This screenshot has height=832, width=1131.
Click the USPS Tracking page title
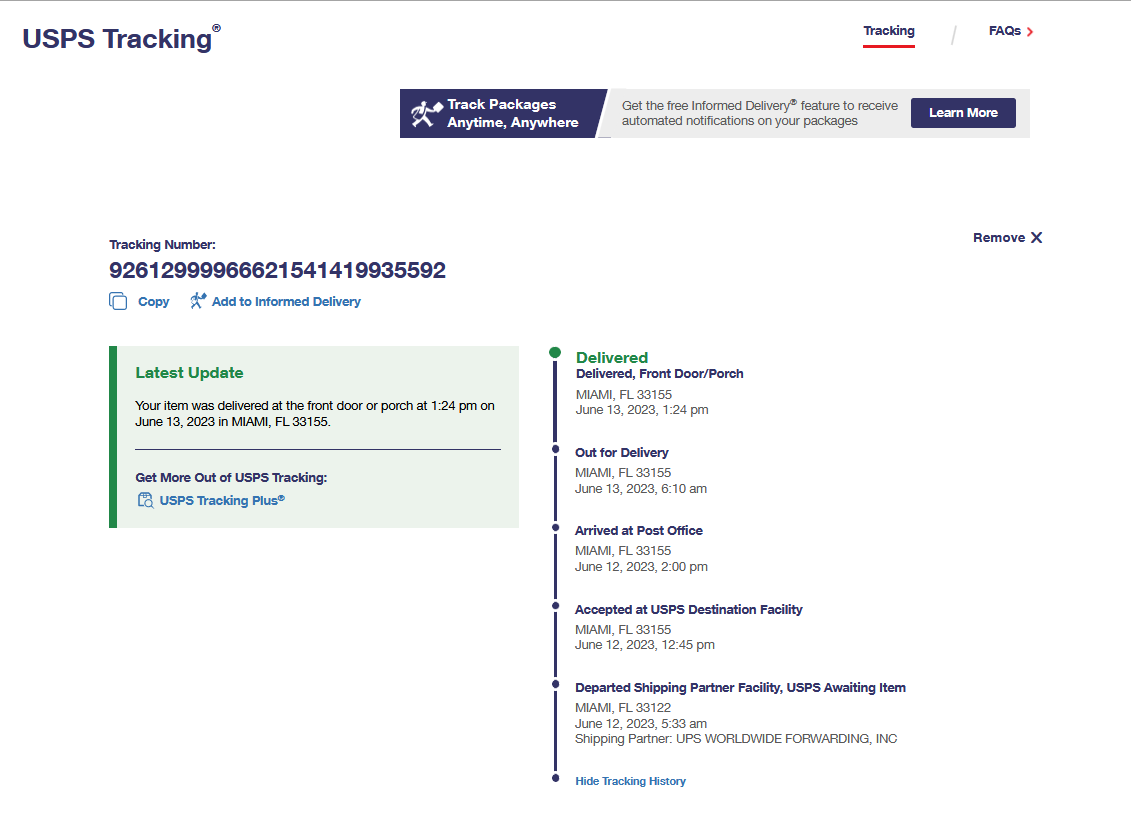coord(117,39)
